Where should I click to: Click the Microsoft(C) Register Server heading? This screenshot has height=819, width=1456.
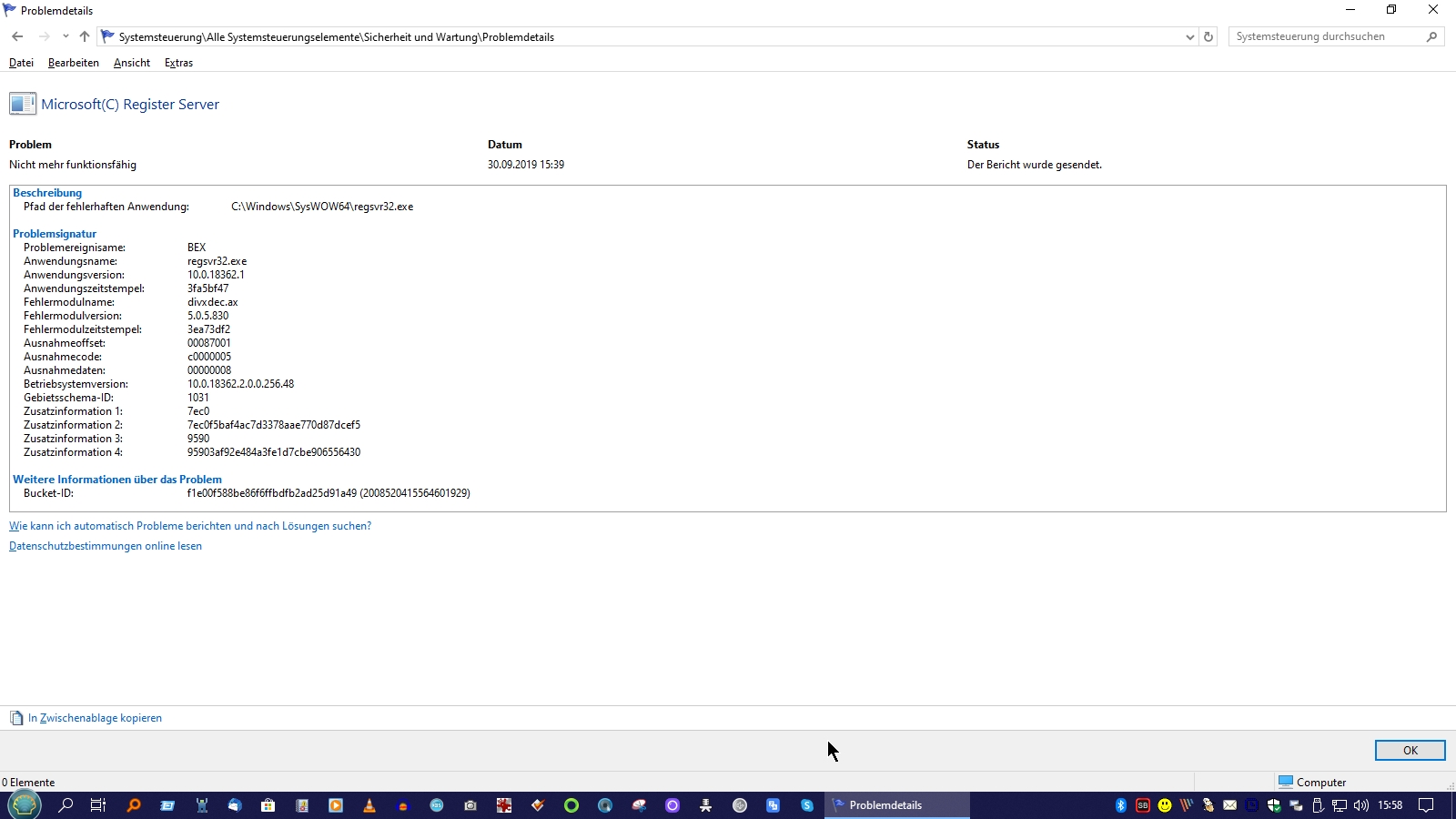(130, 104)
